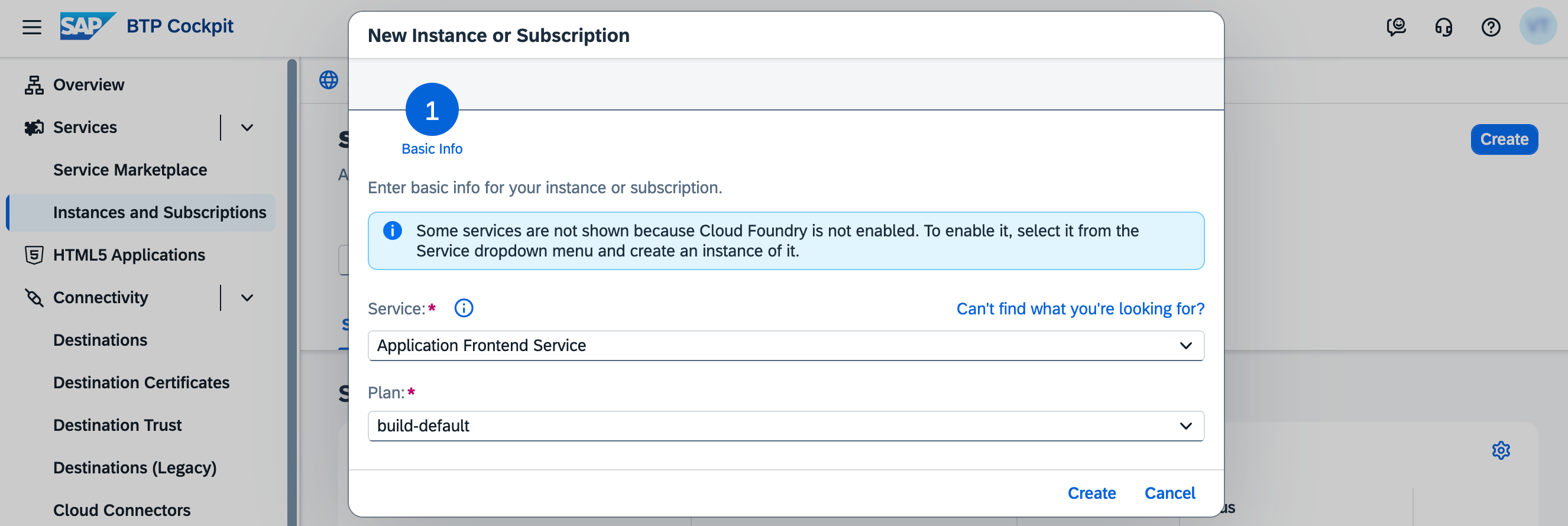Select the Basic Info wizard step

click(432, 110)
